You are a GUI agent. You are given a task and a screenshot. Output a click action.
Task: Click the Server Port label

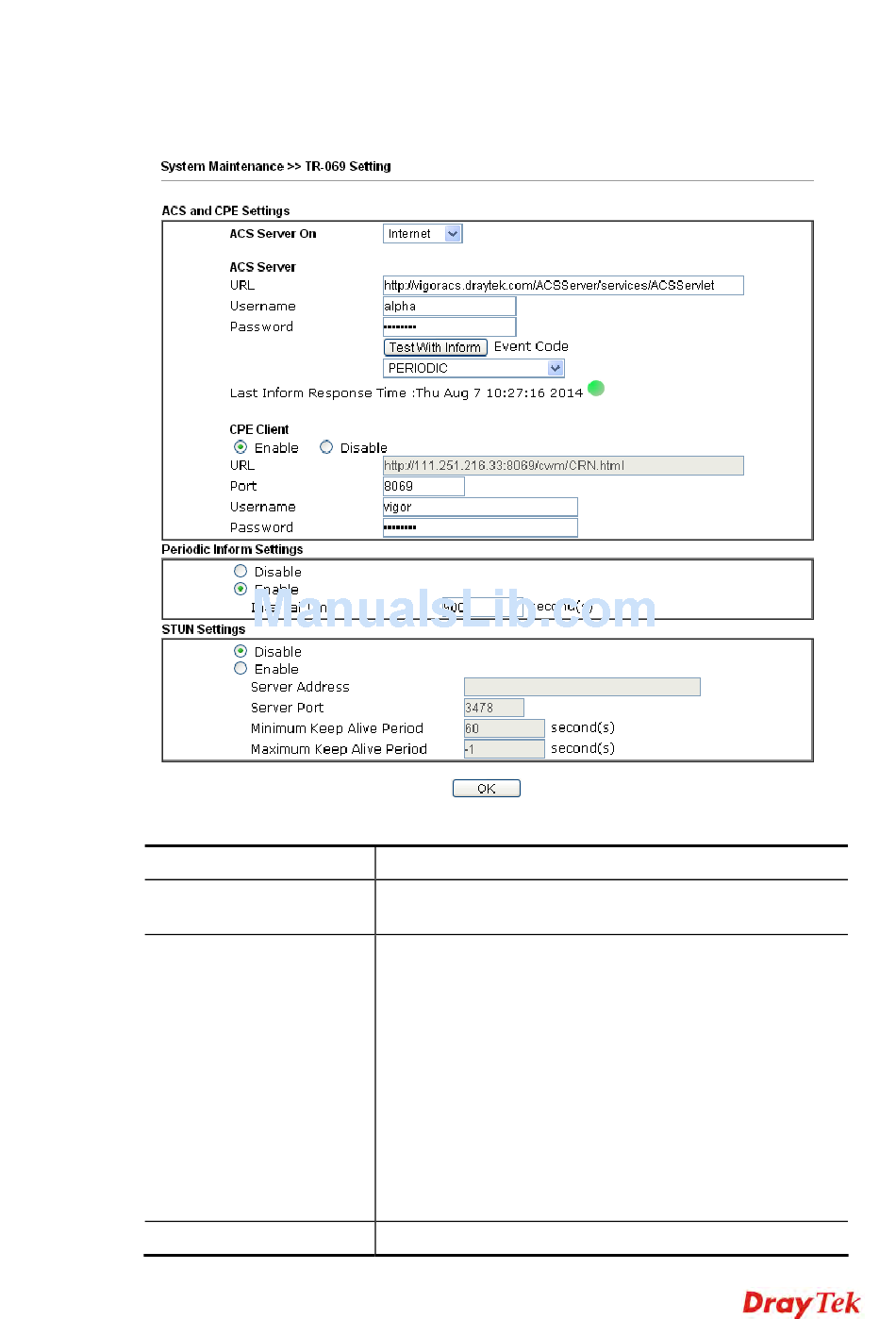pyautogui.click(x=287, y=708)
